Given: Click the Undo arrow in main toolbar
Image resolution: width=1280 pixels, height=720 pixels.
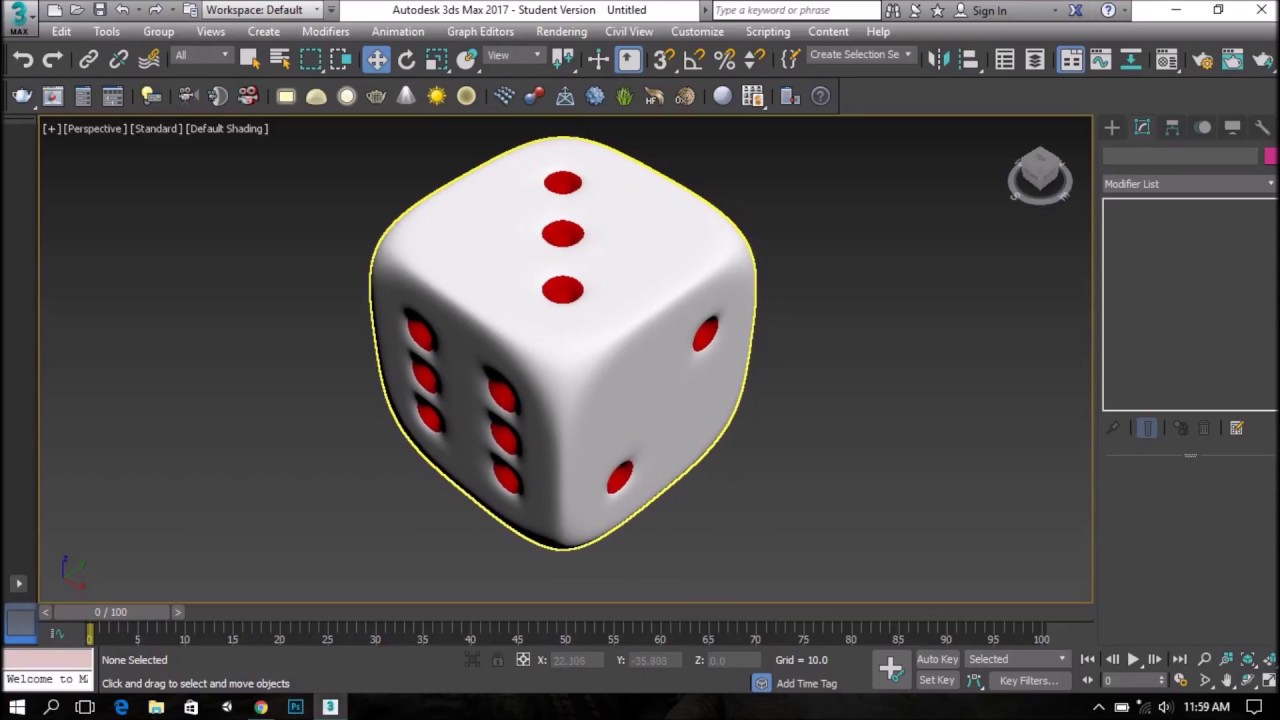Looking at the screenshot, I should coord(23,60).
